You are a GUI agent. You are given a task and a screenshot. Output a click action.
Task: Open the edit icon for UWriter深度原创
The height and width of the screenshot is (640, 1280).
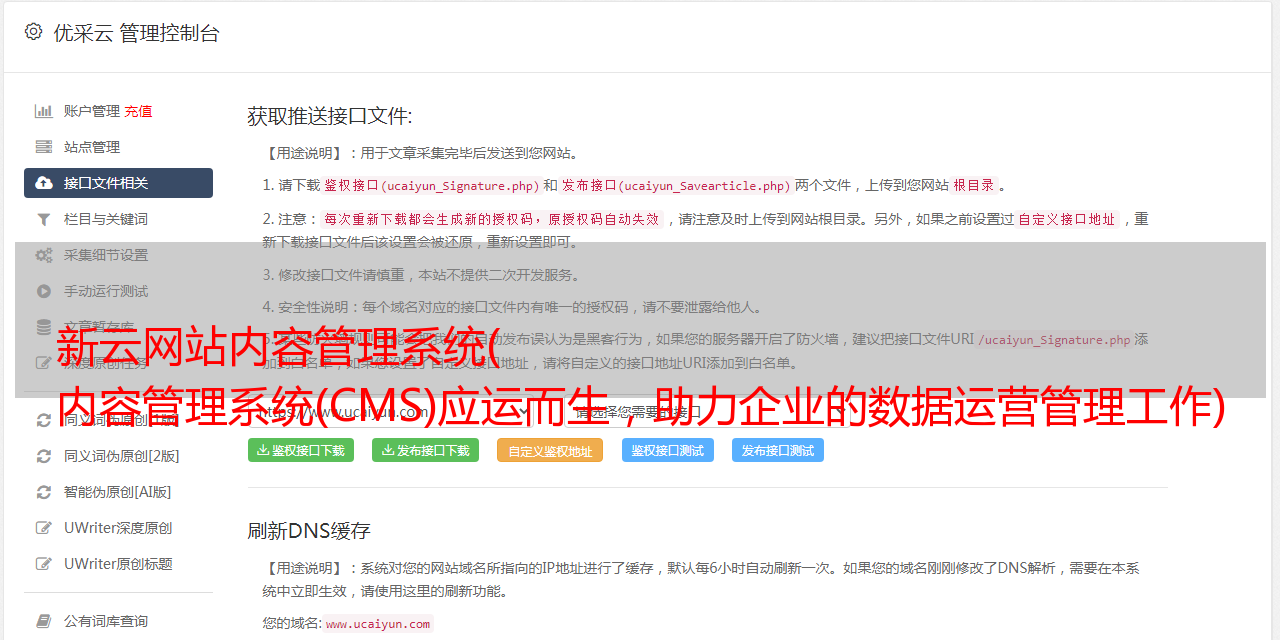[x=44, y=528]
